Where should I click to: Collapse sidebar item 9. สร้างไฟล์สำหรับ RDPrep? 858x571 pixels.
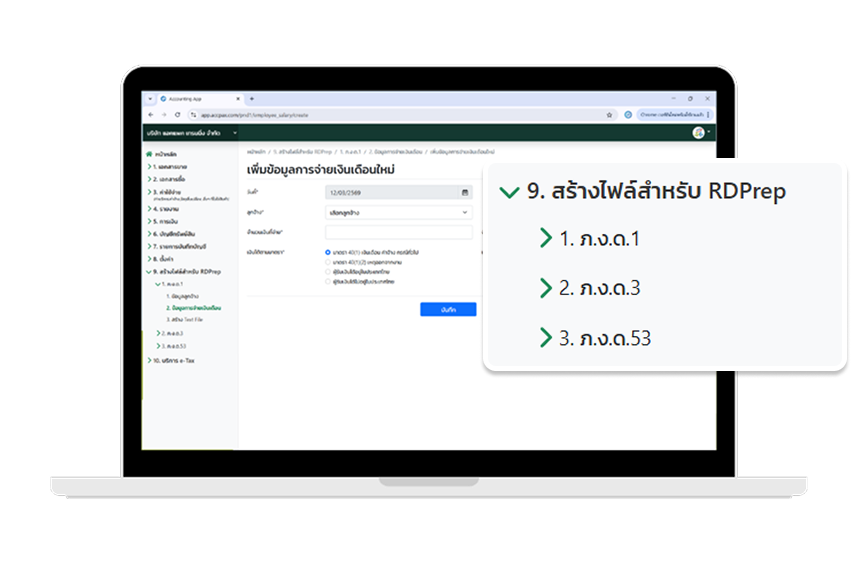tap(184, 271)
